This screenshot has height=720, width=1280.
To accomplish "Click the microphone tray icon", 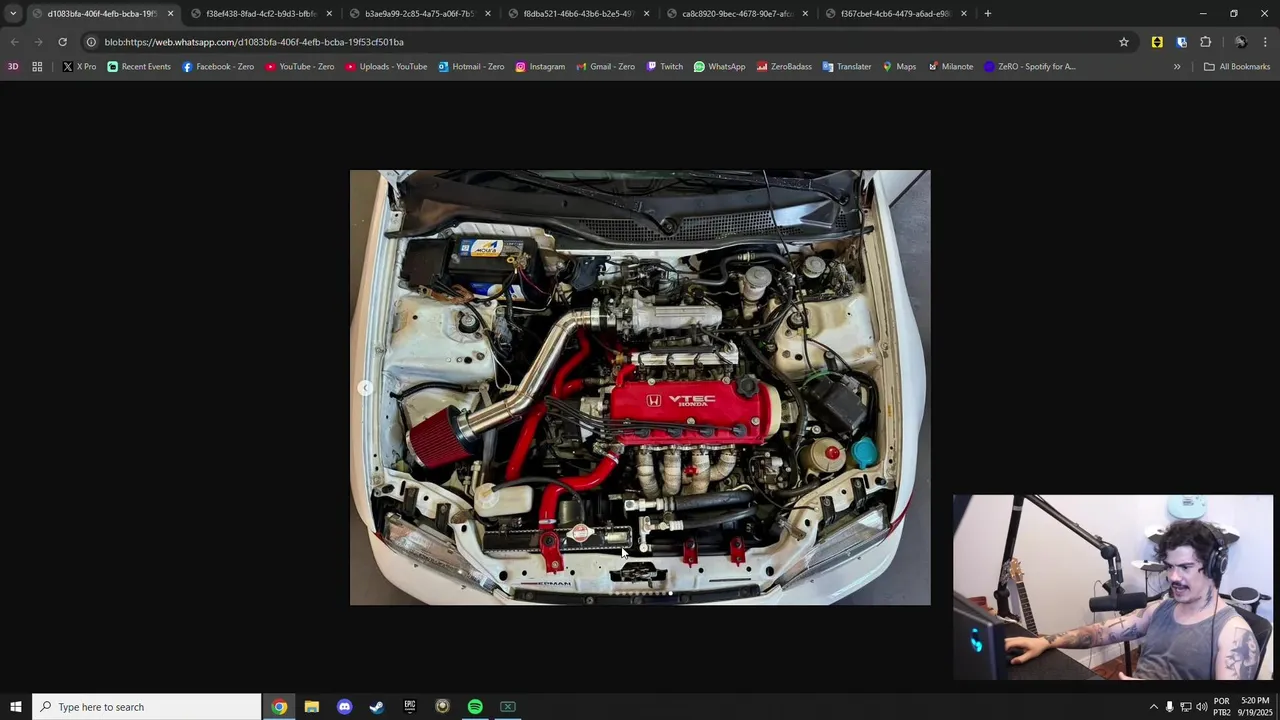I will click(1169, 707).
